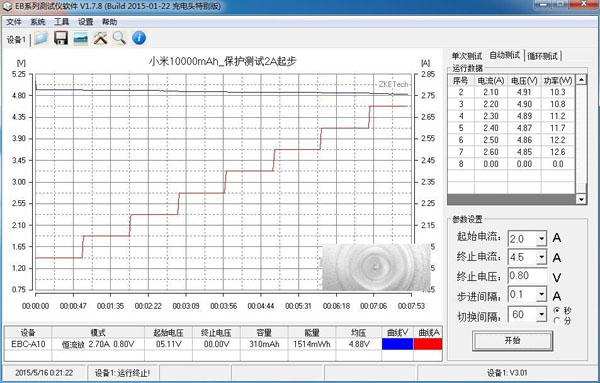Click the 00.00V ending voltage cell
The width and height of the screenshot is (600, 383).
coord(216,344)
